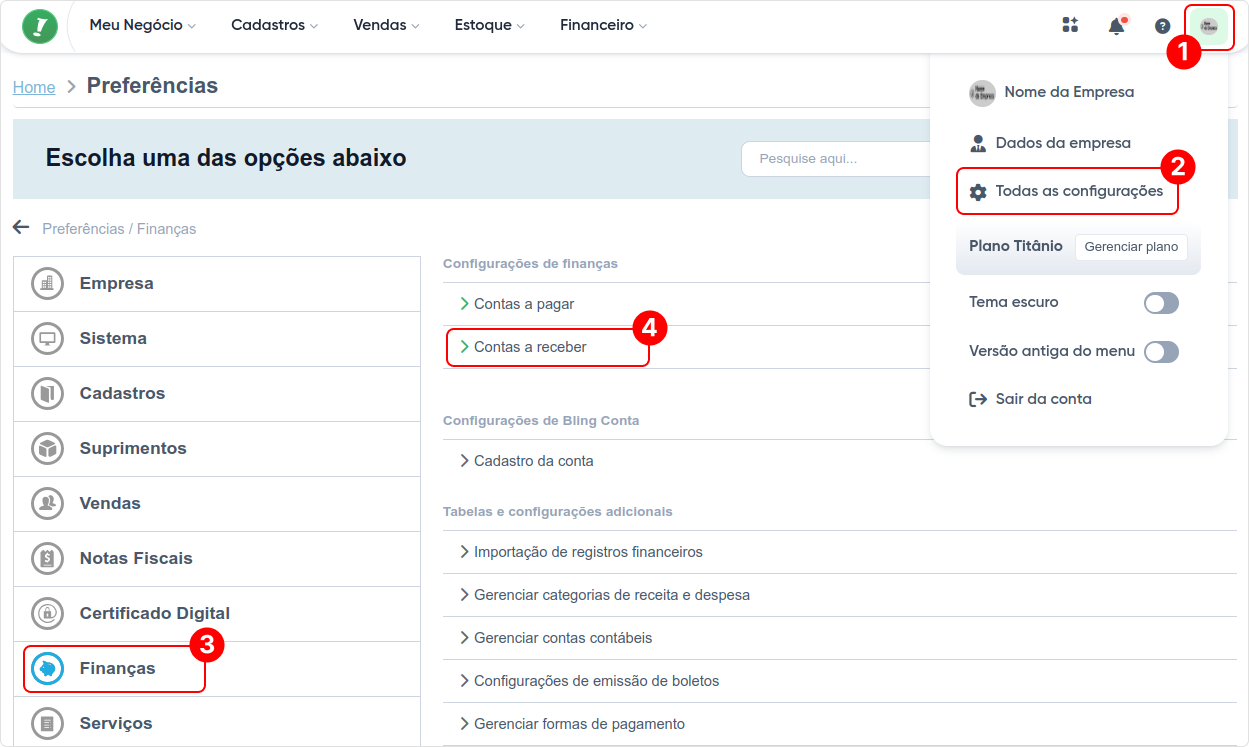Click the Home breadcrumb link
This screenshot has width=1249, height=747.
point(34,87)
